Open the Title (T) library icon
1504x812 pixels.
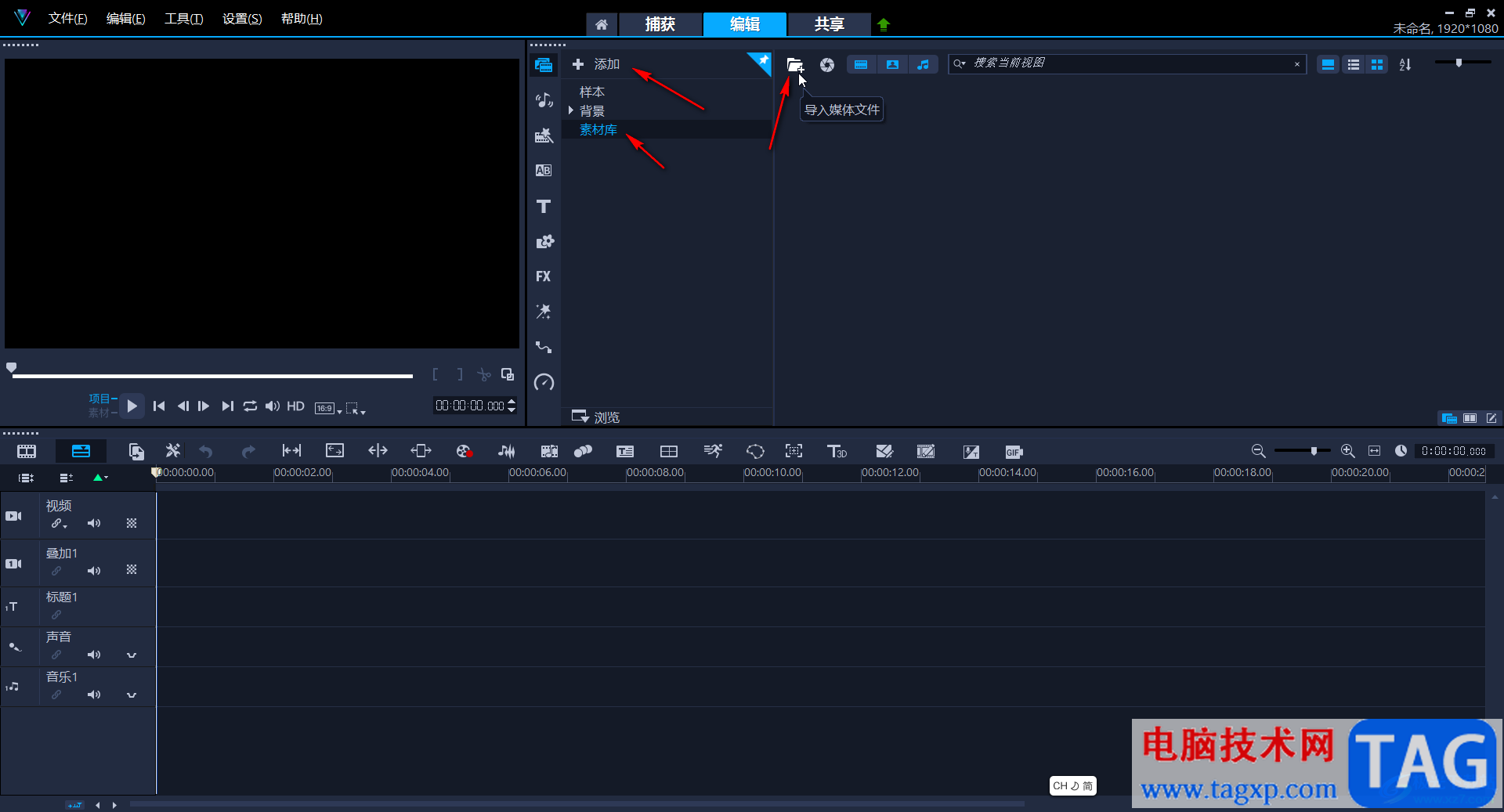coord(544,206)
